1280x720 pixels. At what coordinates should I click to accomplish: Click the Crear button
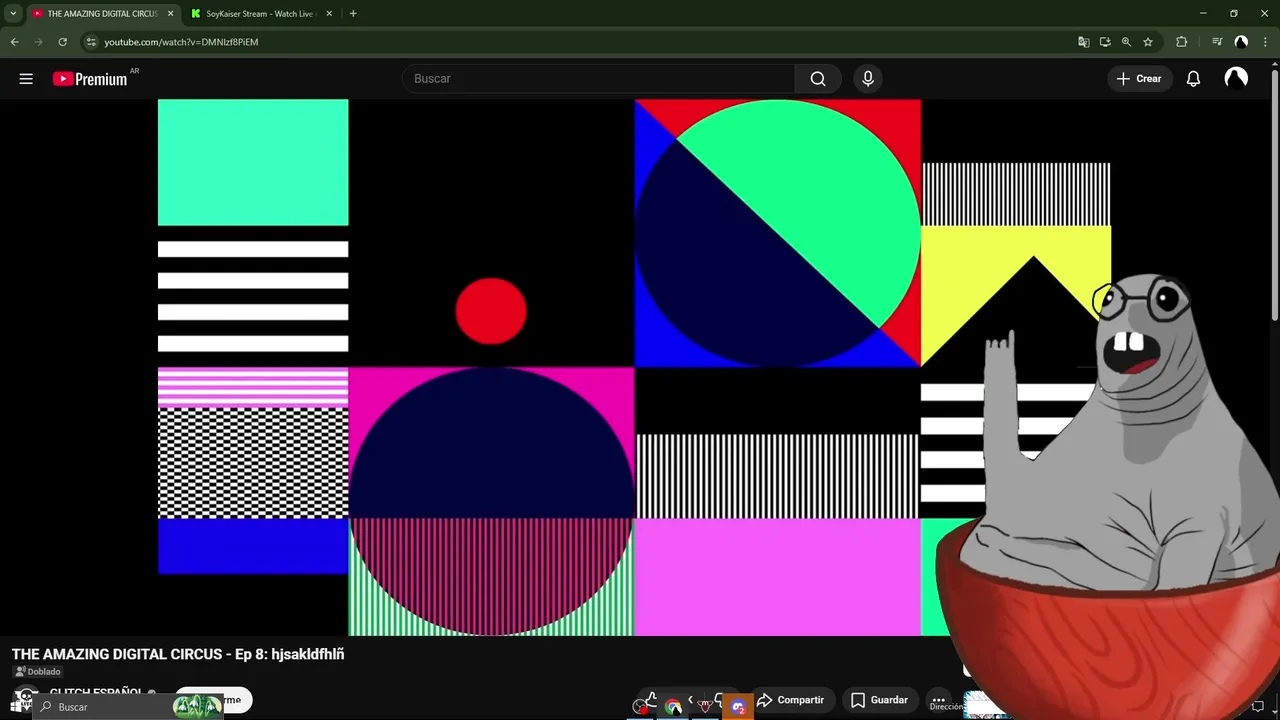(x=1139, y=79)
